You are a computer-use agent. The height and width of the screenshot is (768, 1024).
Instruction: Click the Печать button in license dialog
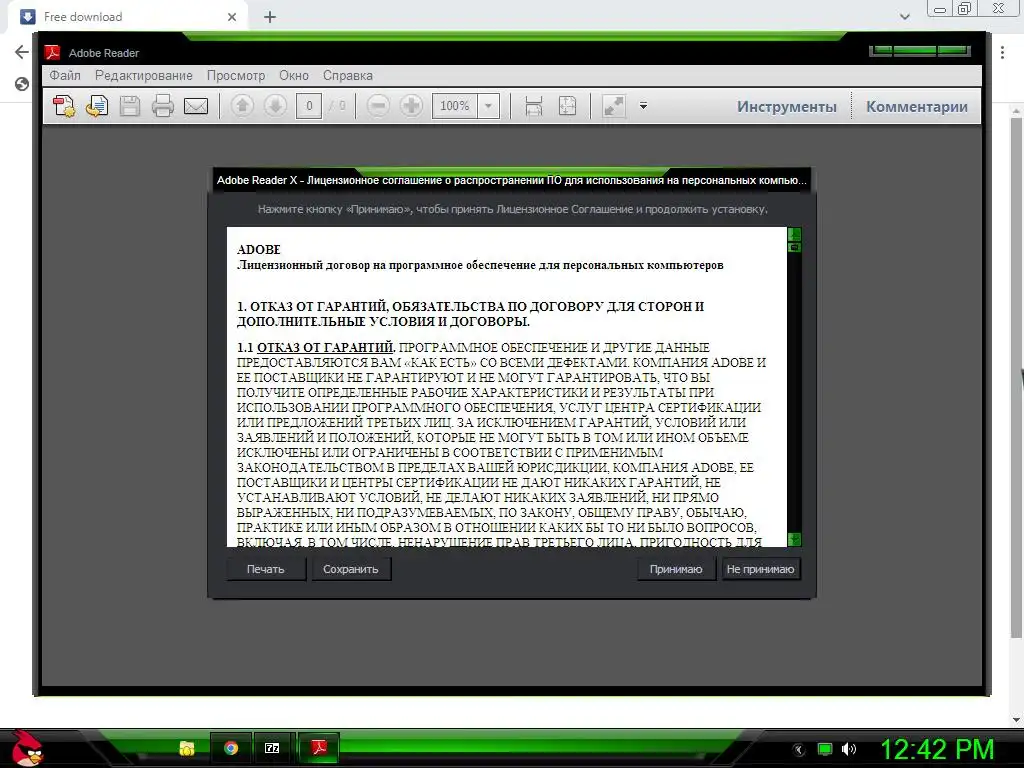point(266,569)
